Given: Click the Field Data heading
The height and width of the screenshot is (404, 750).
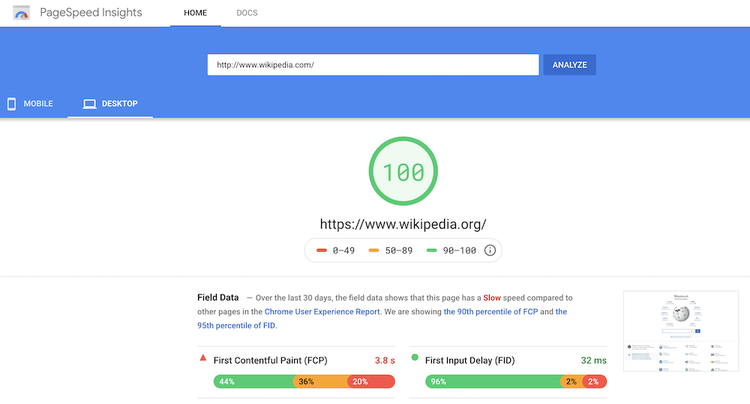Looking at the screenshot, I should pyautogui.click(x=218, y=297).
